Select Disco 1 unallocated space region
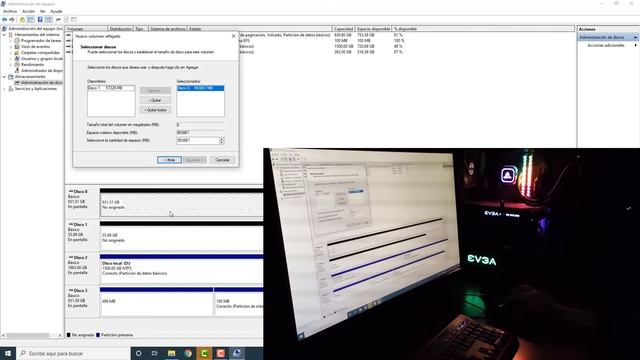 click(x=182, y=238)
